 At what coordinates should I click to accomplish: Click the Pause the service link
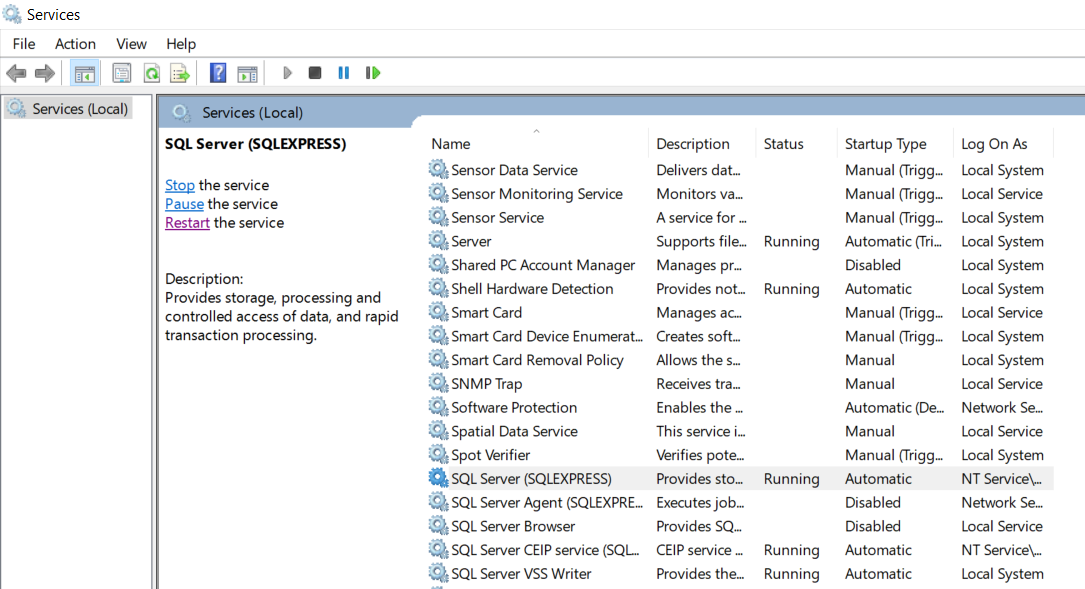[184, 204]
